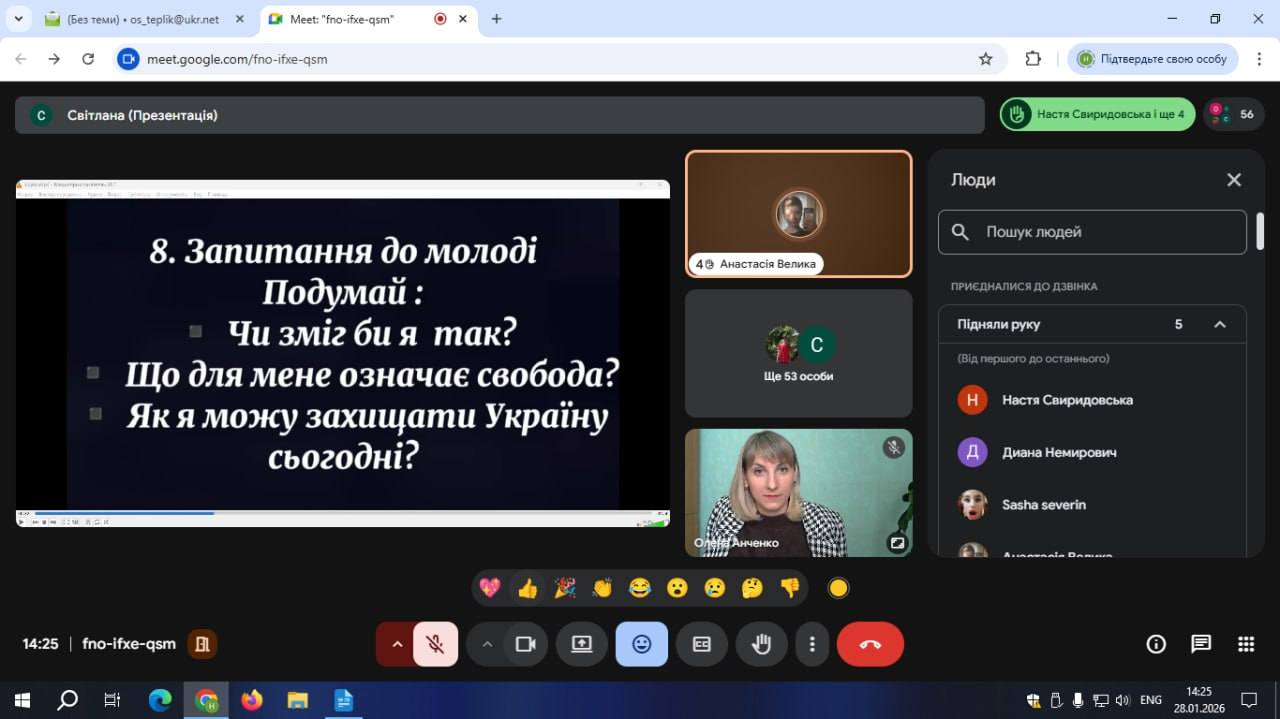
Task: Toggle raise hand button
Action: coord(762,644)
